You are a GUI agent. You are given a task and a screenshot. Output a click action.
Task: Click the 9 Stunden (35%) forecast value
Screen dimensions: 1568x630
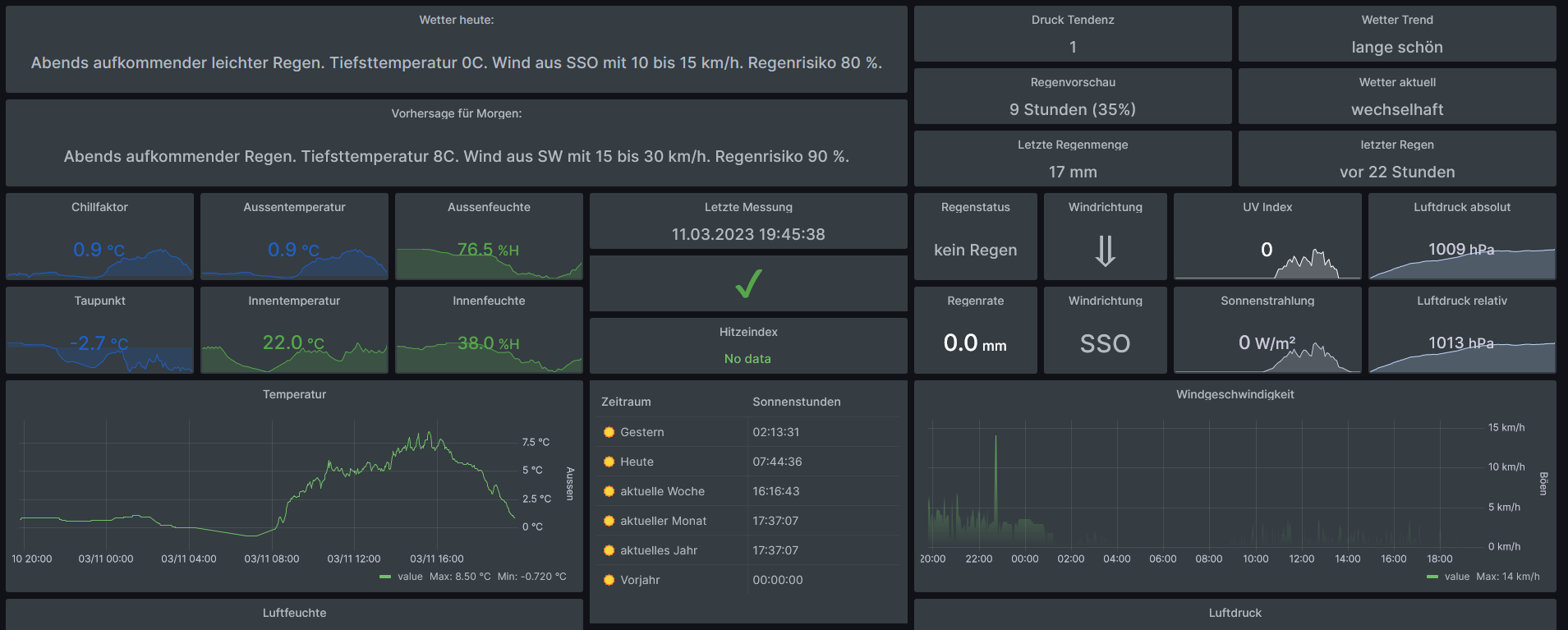(1073, 109)
